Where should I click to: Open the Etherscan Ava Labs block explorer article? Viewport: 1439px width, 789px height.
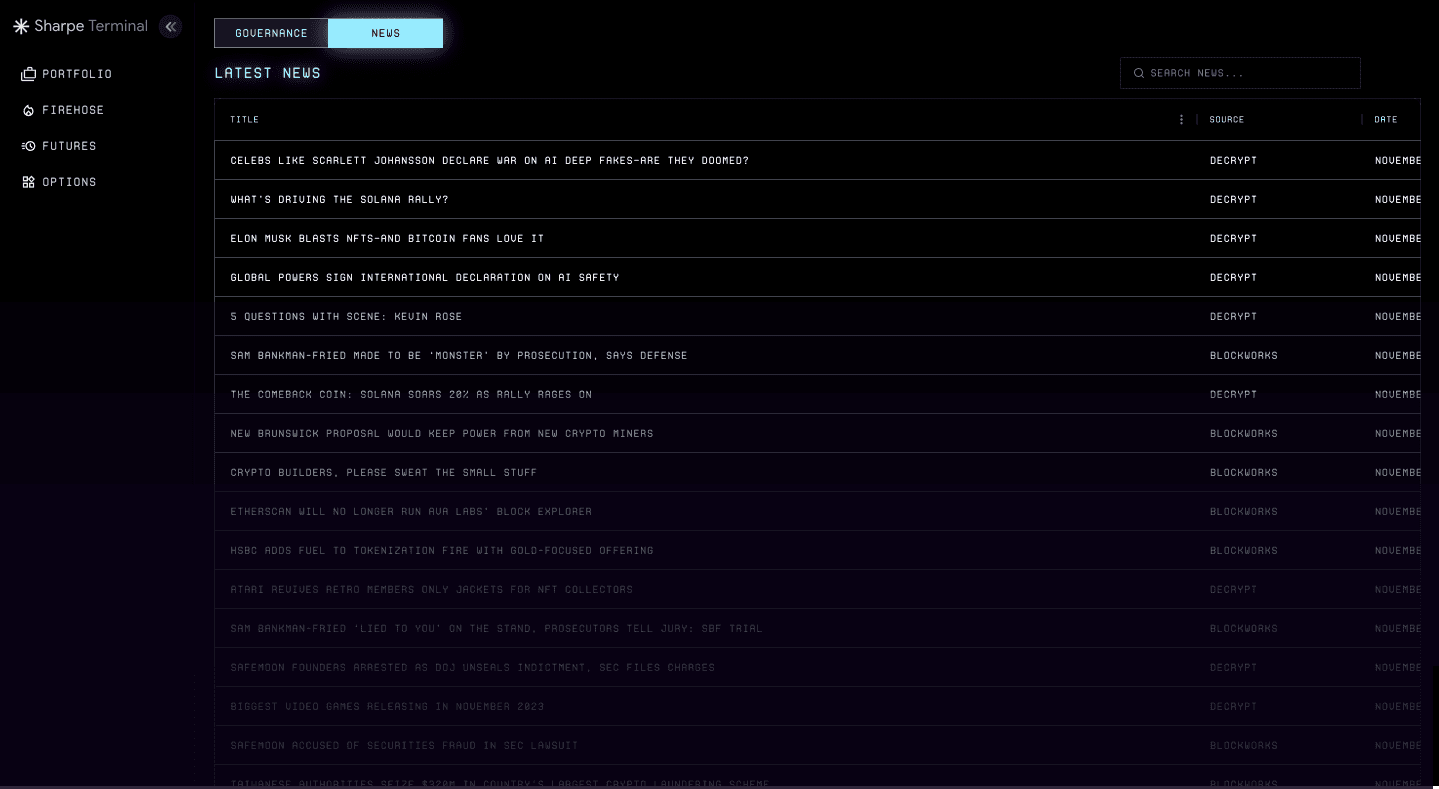411,511
